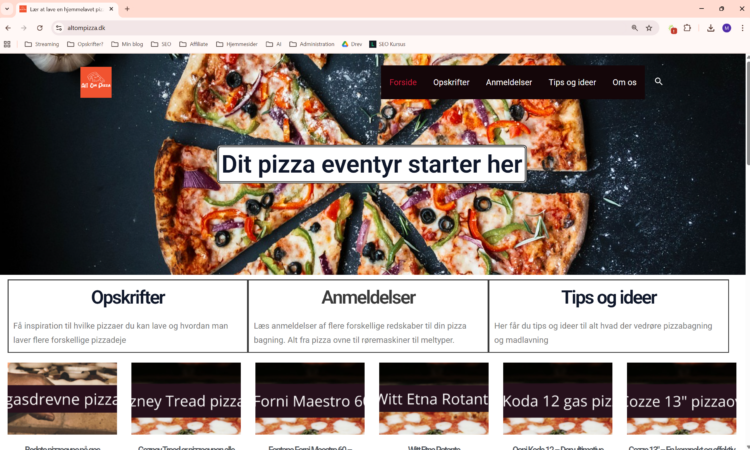750x450 pixels.
Task: Select Tips og ideer in navigation
Action: [572, 82]
